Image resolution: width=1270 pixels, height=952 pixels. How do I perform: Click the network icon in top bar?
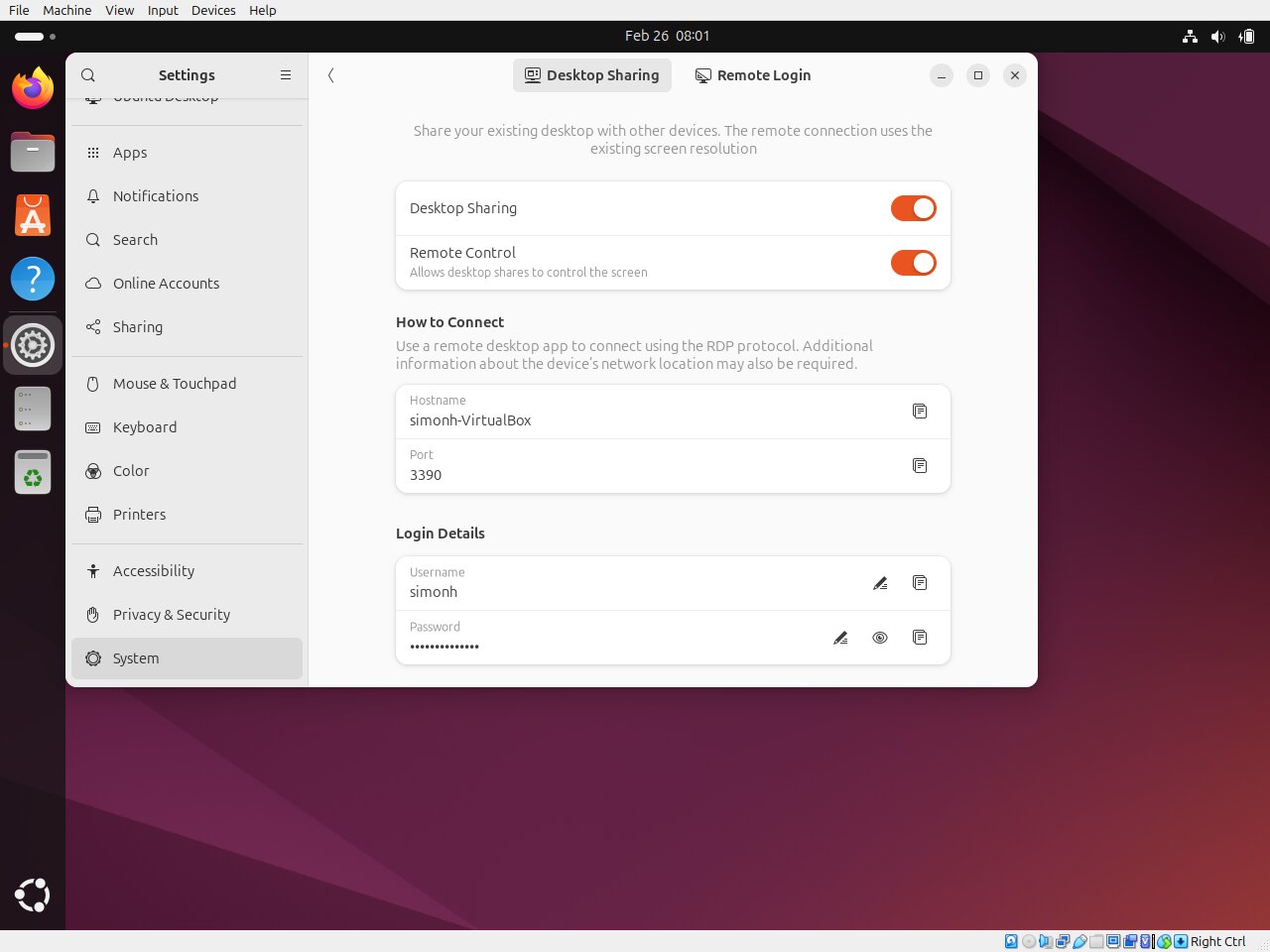point(1190,36)
